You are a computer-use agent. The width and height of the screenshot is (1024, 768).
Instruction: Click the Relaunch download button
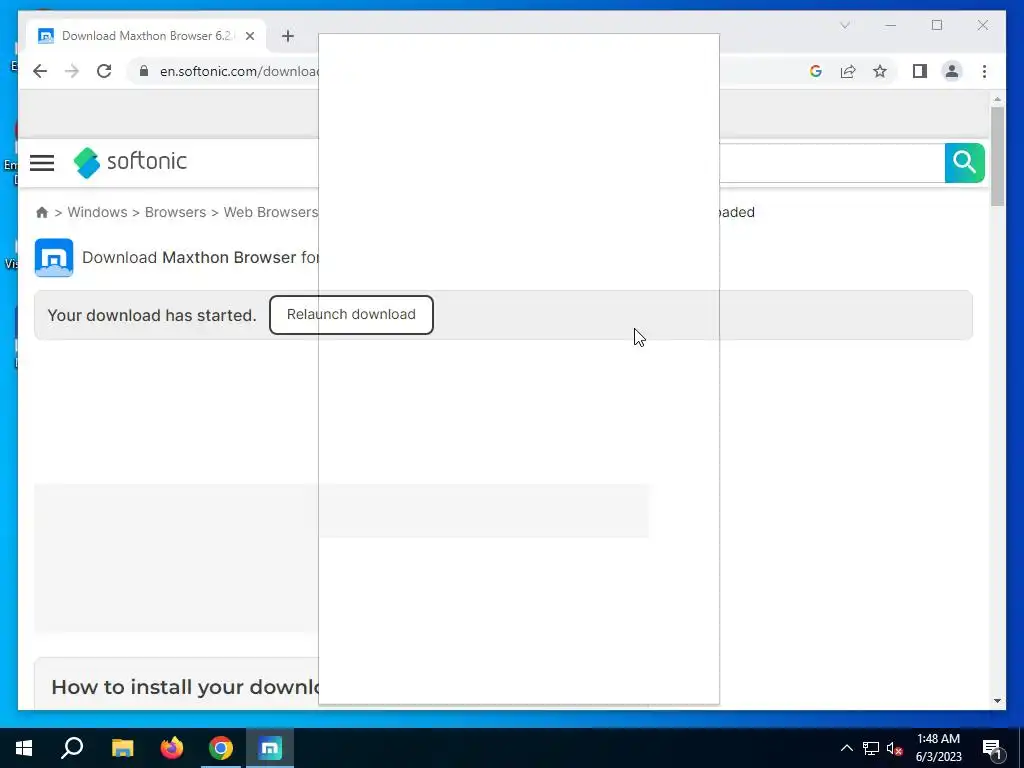click(x=351, y=315)
